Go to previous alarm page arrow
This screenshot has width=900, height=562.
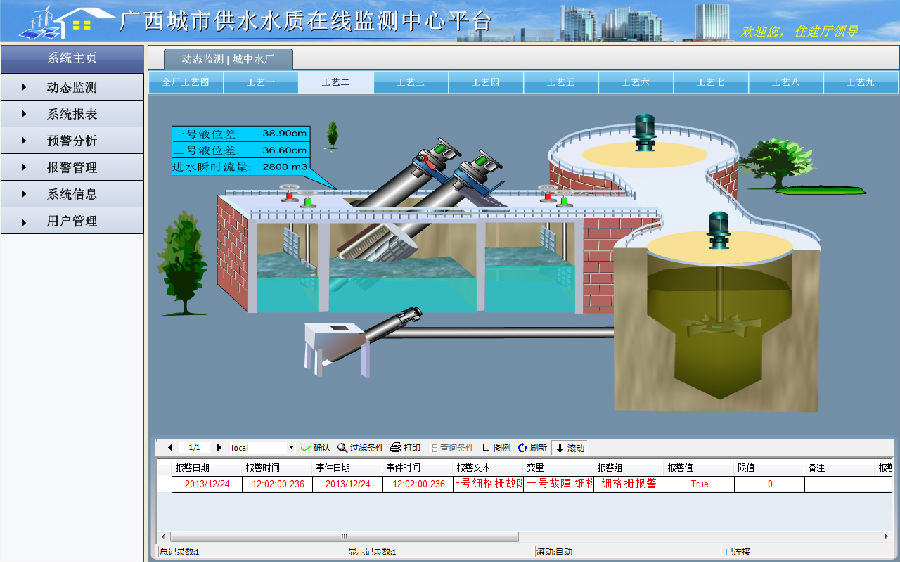pyautogui.click(x=170, y=447)
